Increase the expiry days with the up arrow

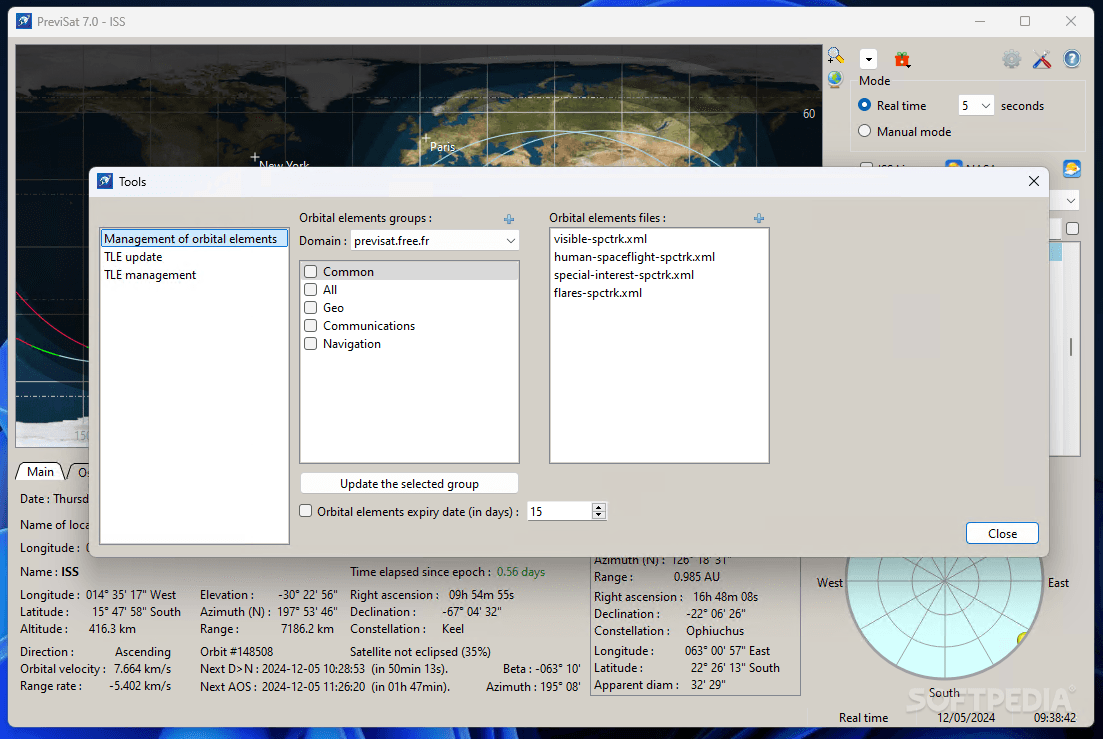click(599, 507)
